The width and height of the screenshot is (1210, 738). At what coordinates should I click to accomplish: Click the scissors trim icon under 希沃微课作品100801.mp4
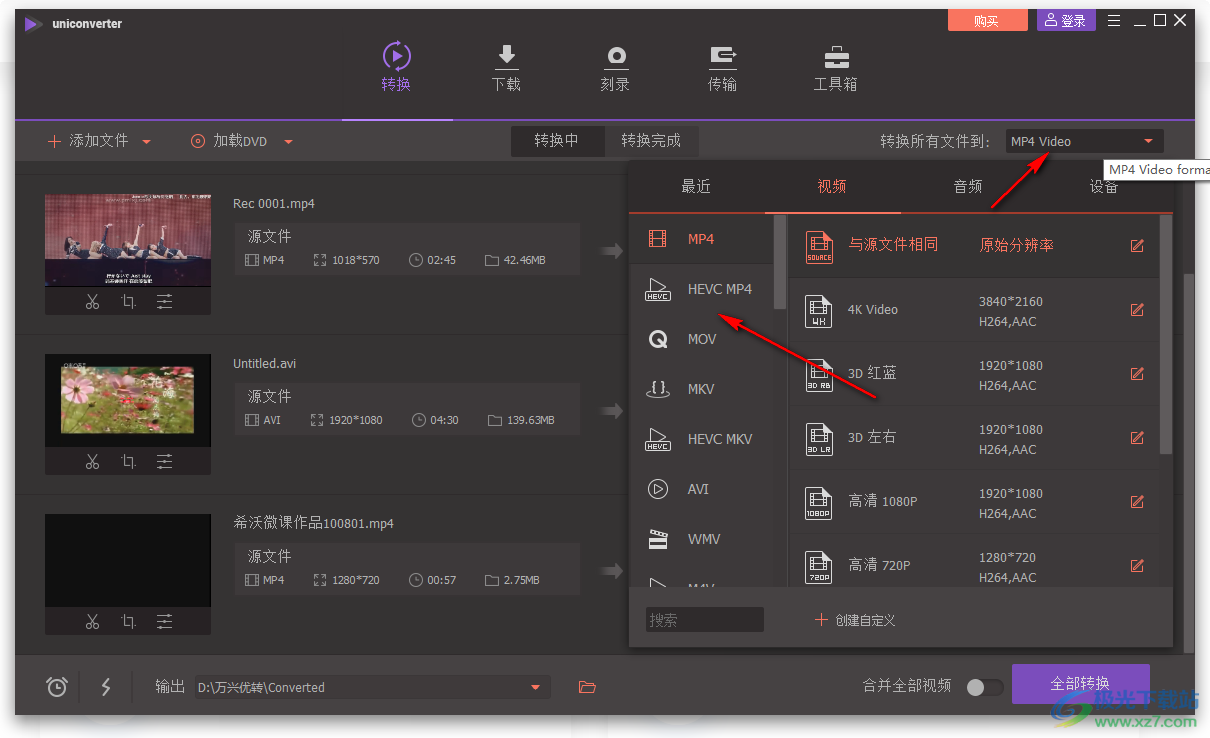(x=92, y=621)
